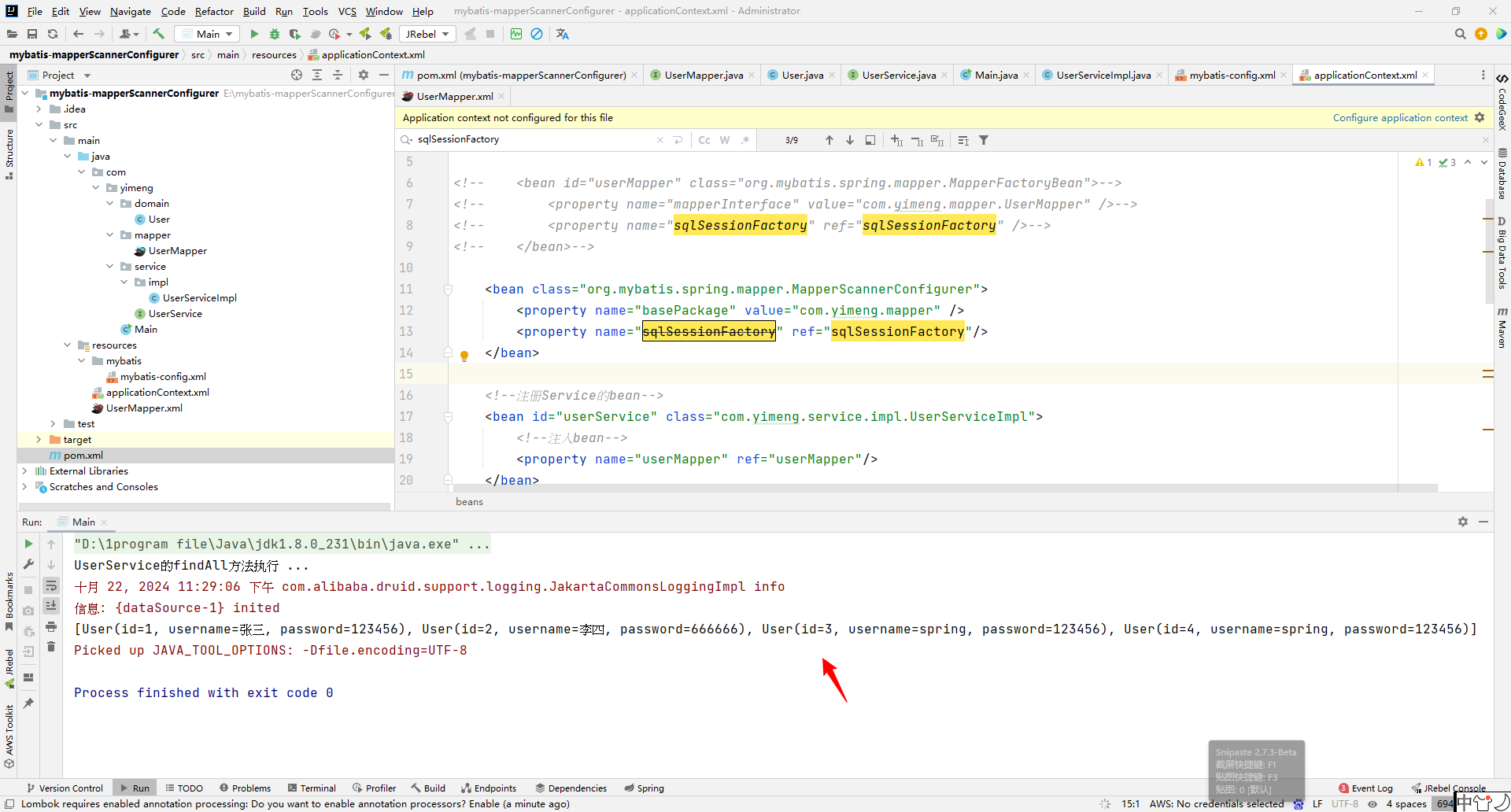Select applicationContext.xml in project tree

157,393
